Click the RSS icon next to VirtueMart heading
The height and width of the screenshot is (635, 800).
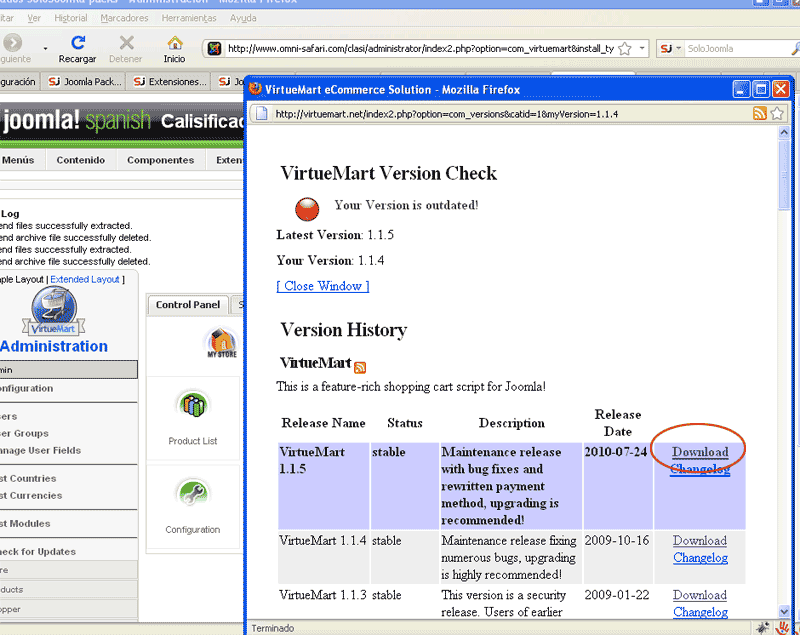[360, 367]
